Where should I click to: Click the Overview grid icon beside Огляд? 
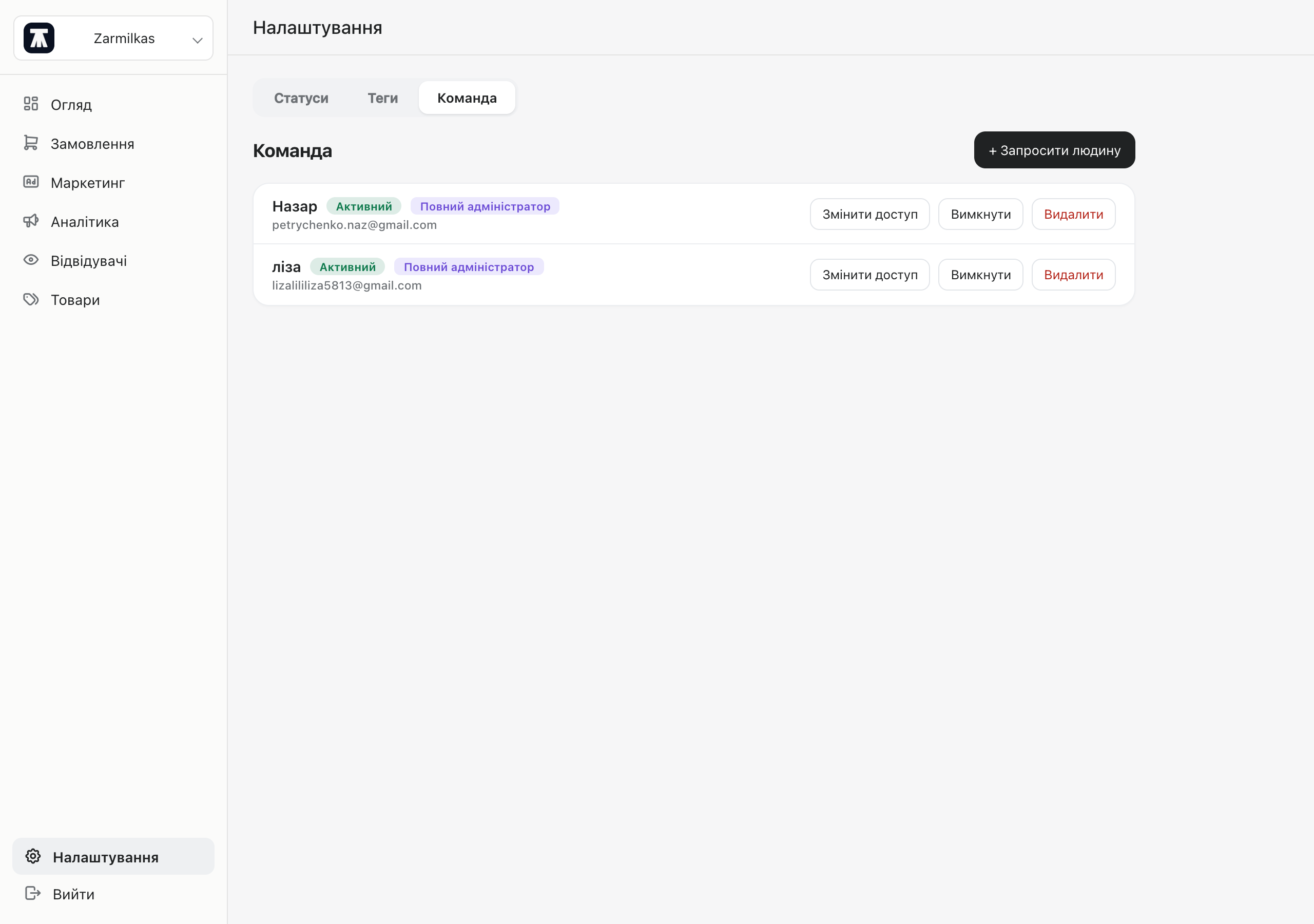tap(31, 104)
